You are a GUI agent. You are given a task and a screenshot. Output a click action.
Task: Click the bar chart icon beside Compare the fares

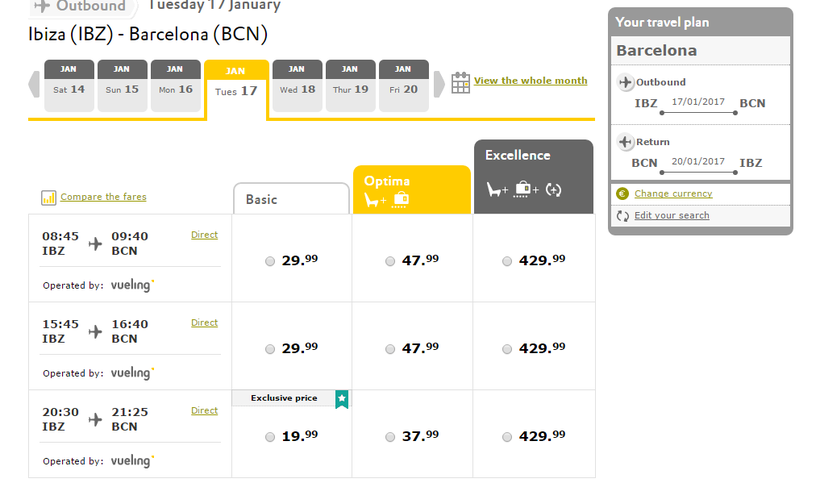pyautogui.click(x=48, y=198)
